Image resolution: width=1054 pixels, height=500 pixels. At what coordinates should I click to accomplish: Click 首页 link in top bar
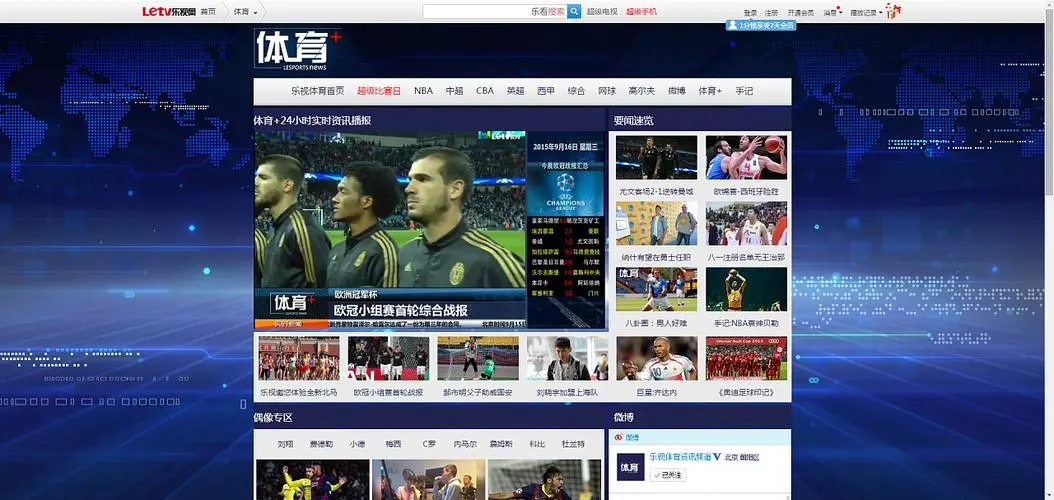(208, 12)
